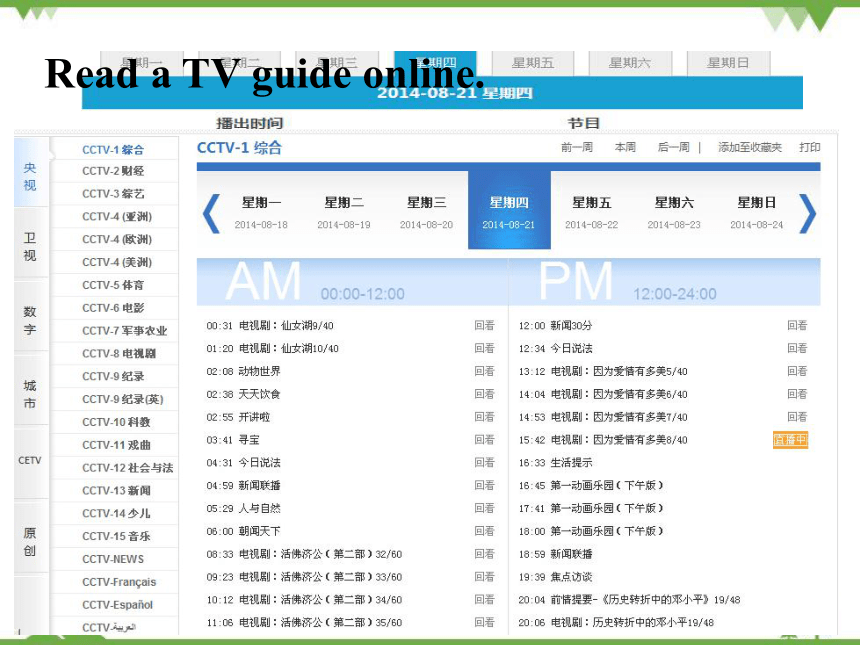This screenshot has width=860, height=645.
Task: Click 回看 for the 02:38 天天饮食 program
Action: pos(484,394)
